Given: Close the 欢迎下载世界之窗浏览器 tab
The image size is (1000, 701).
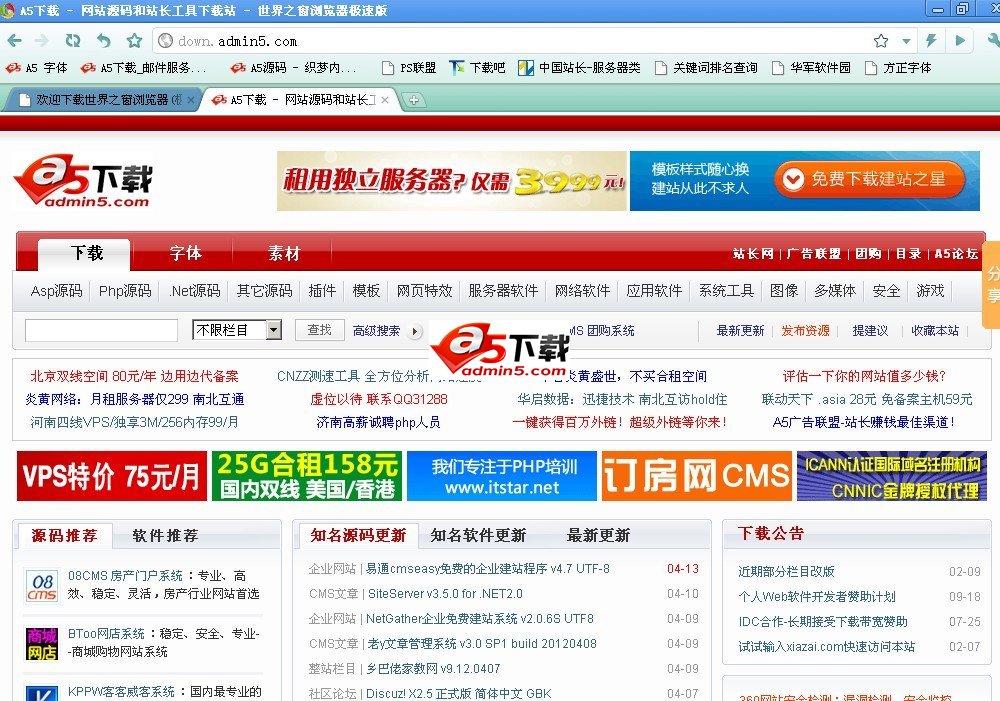Looking at the screenshot, I should pos(191,100).
